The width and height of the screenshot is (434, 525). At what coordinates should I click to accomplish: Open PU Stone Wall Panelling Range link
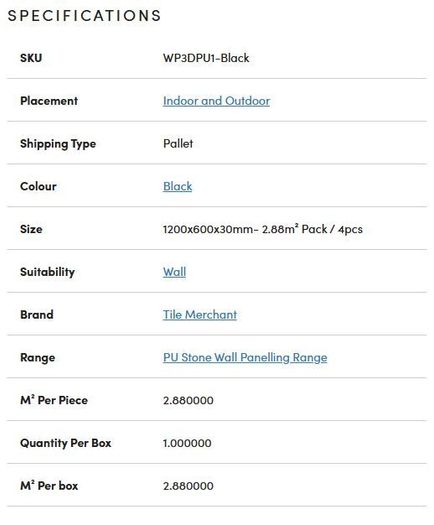coord(245,357)
